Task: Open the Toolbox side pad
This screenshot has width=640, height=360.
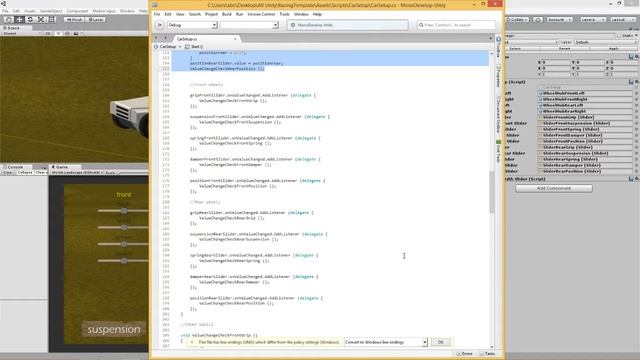Action: 498,47
